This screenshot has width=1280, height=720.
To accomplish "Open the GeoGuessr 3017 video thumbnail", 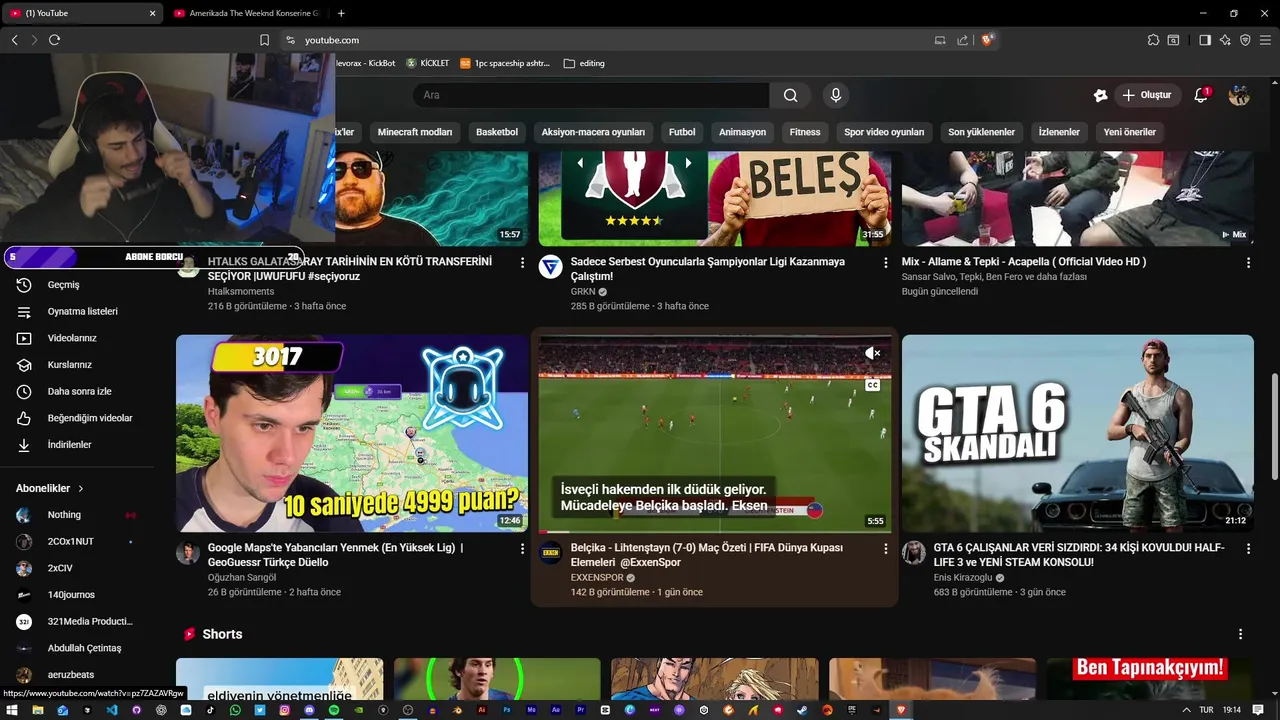I will [x=352, y=433].
